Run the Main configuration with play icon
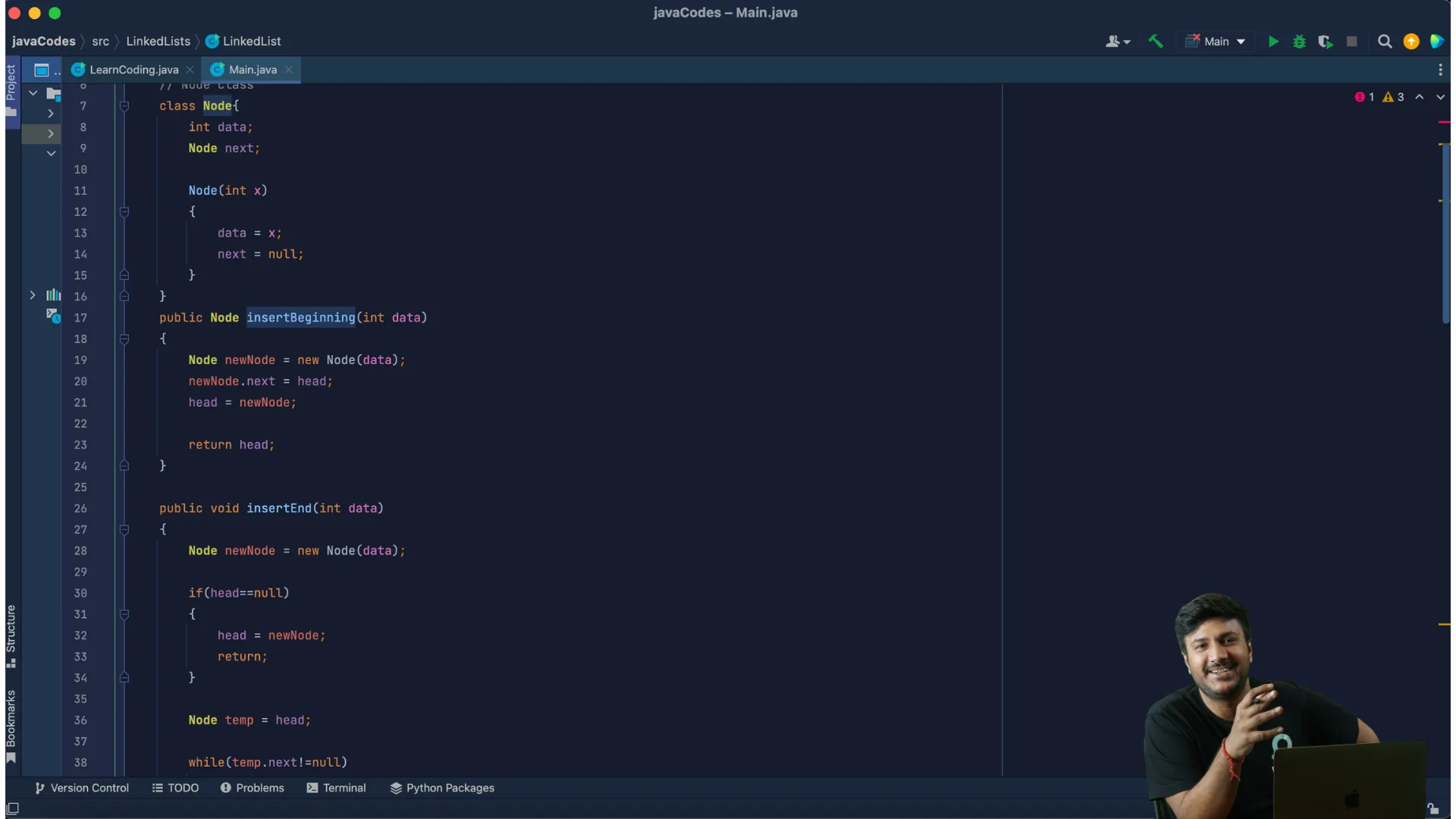 1273,42
